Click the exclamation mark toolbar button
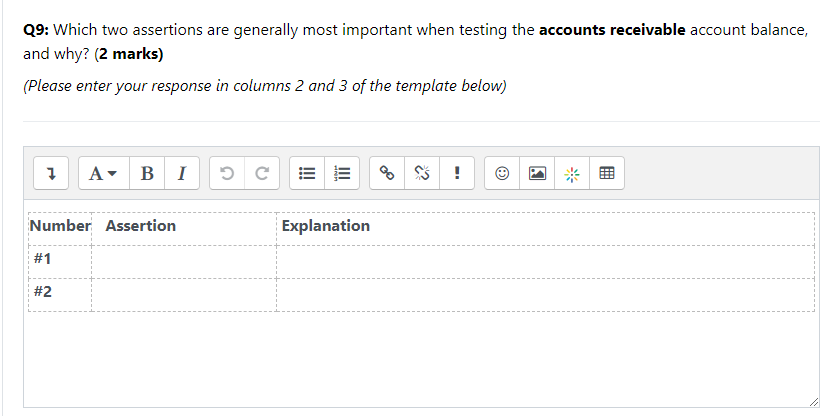This screenshot has height=416, width=830. [456, 174]
